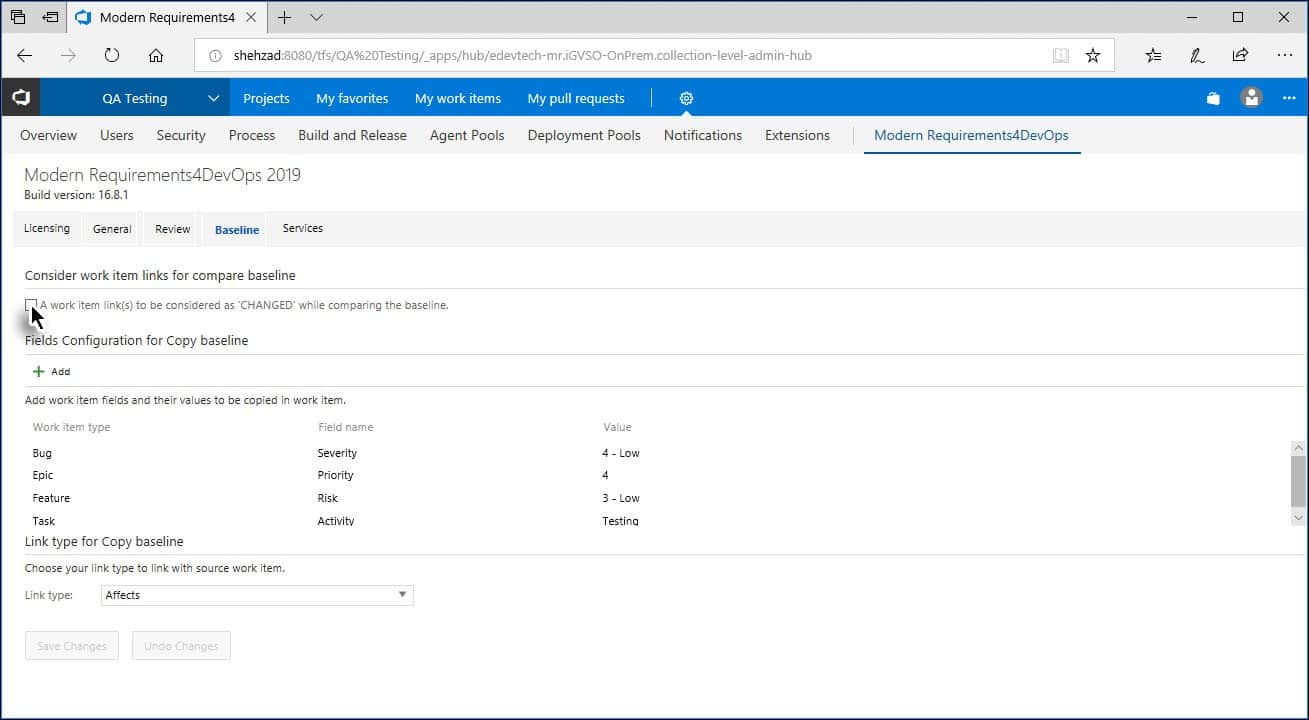Enable work item links CHANGED checkbox
1309x720 pixels.
click(31, 305)
